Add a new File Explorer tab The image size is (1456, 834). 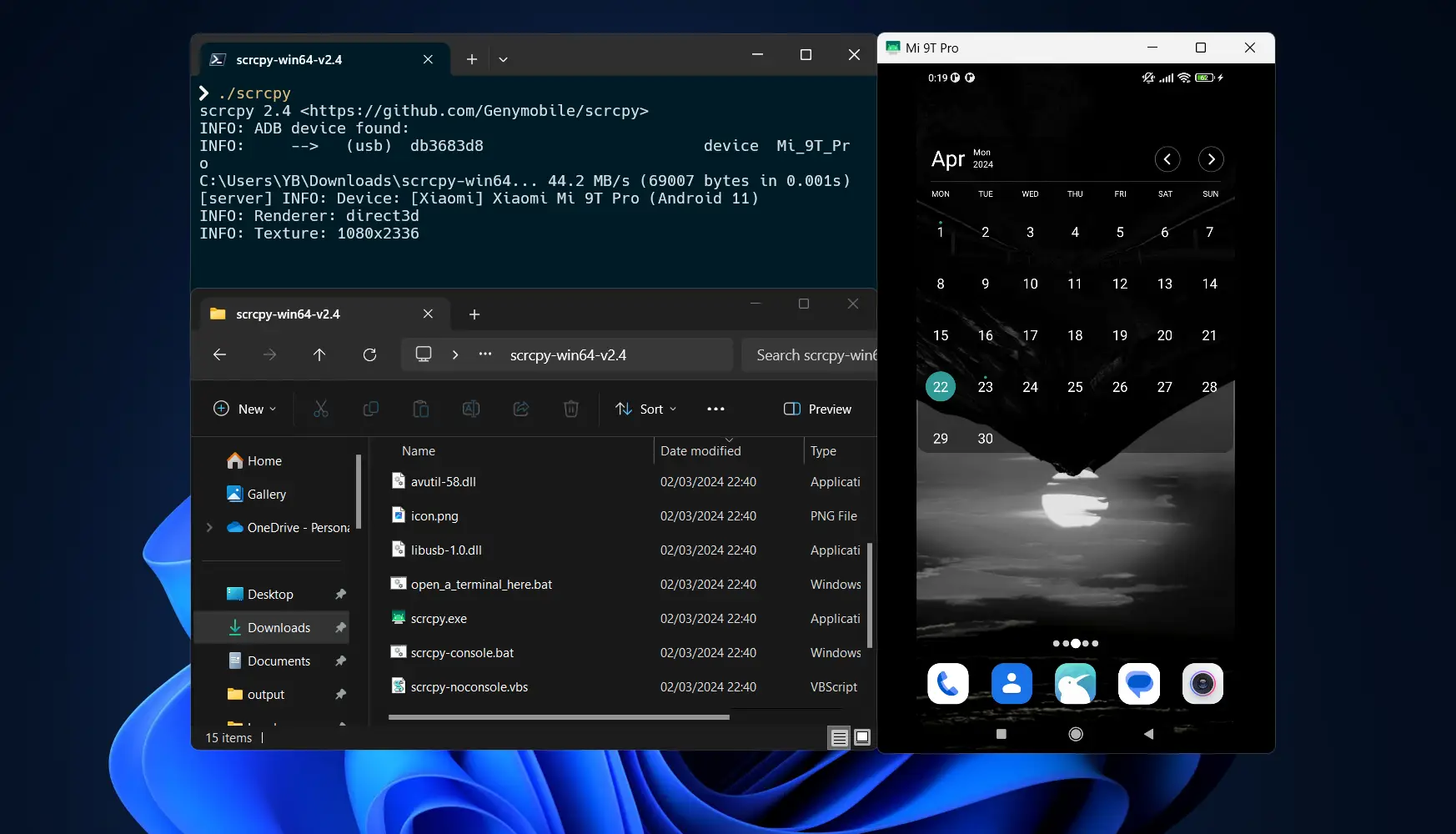(x=474, y=314)
